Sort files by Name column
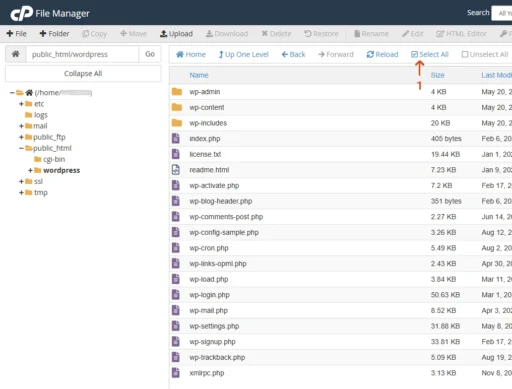This screenshot has height=389, width=512. tap(199, 75)
